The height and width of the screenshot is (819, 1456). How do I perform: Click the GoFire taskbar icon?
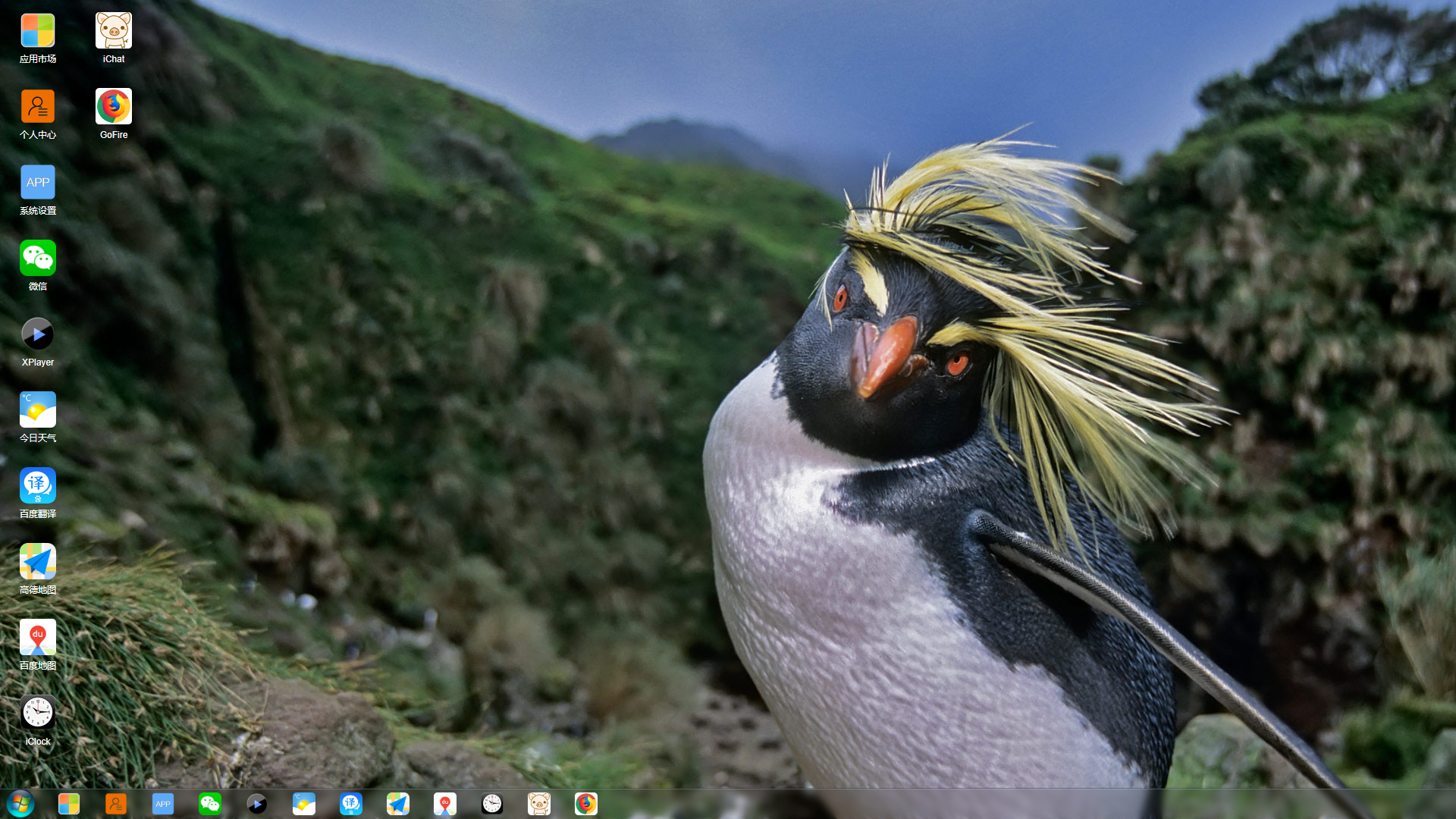586,804
